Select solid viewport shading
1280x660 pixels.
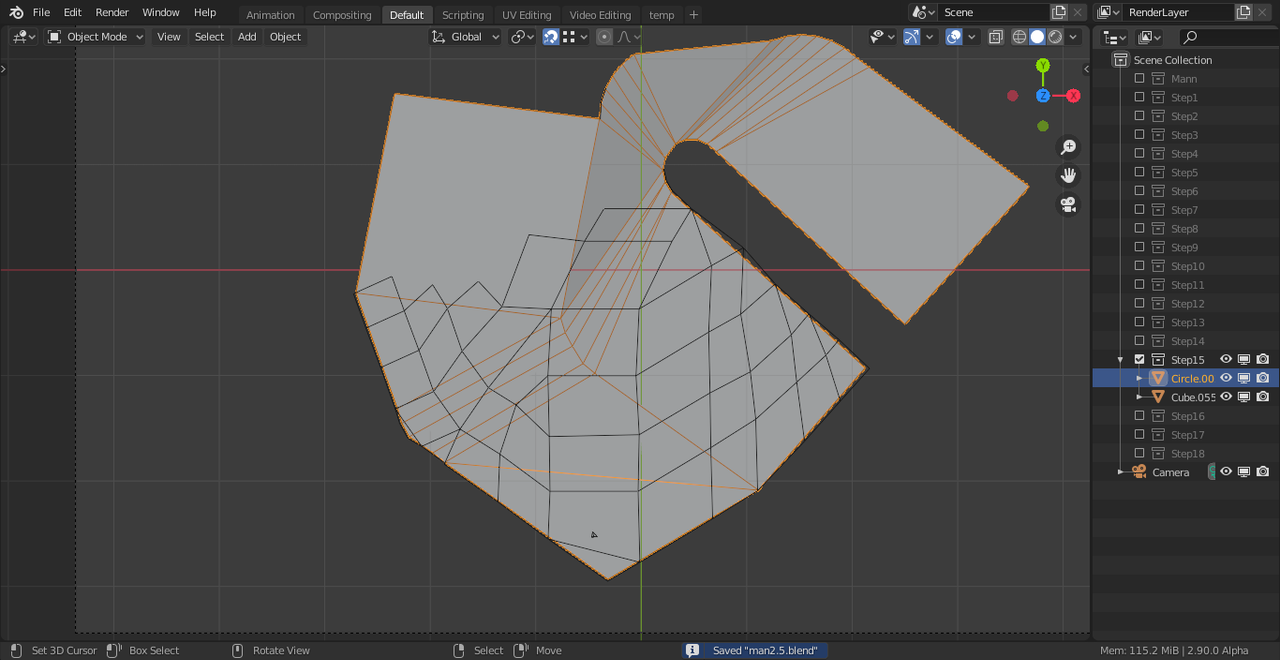[x=1037, y=37]
